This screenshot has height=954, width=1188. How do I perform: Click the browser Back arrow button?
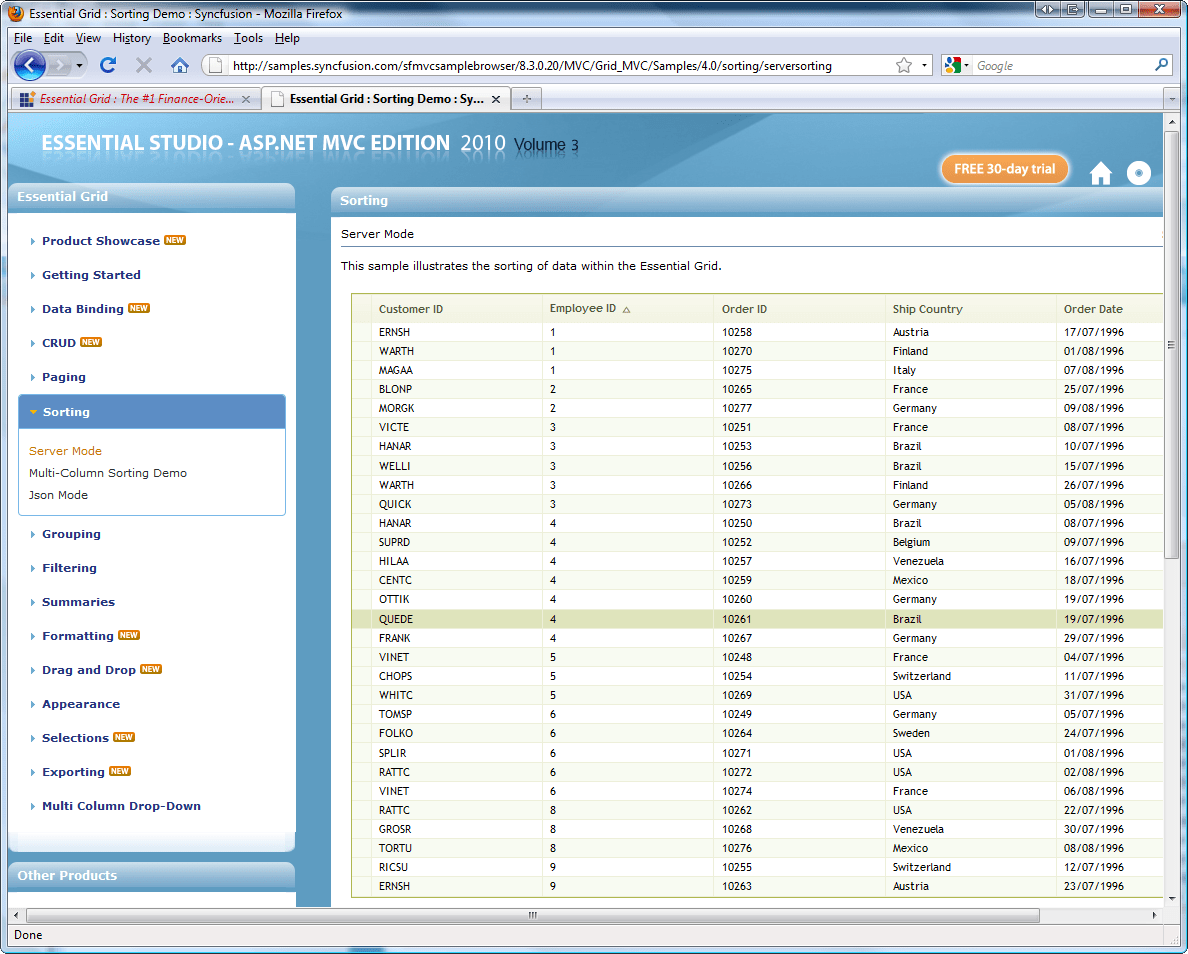[x=30, y=65]
